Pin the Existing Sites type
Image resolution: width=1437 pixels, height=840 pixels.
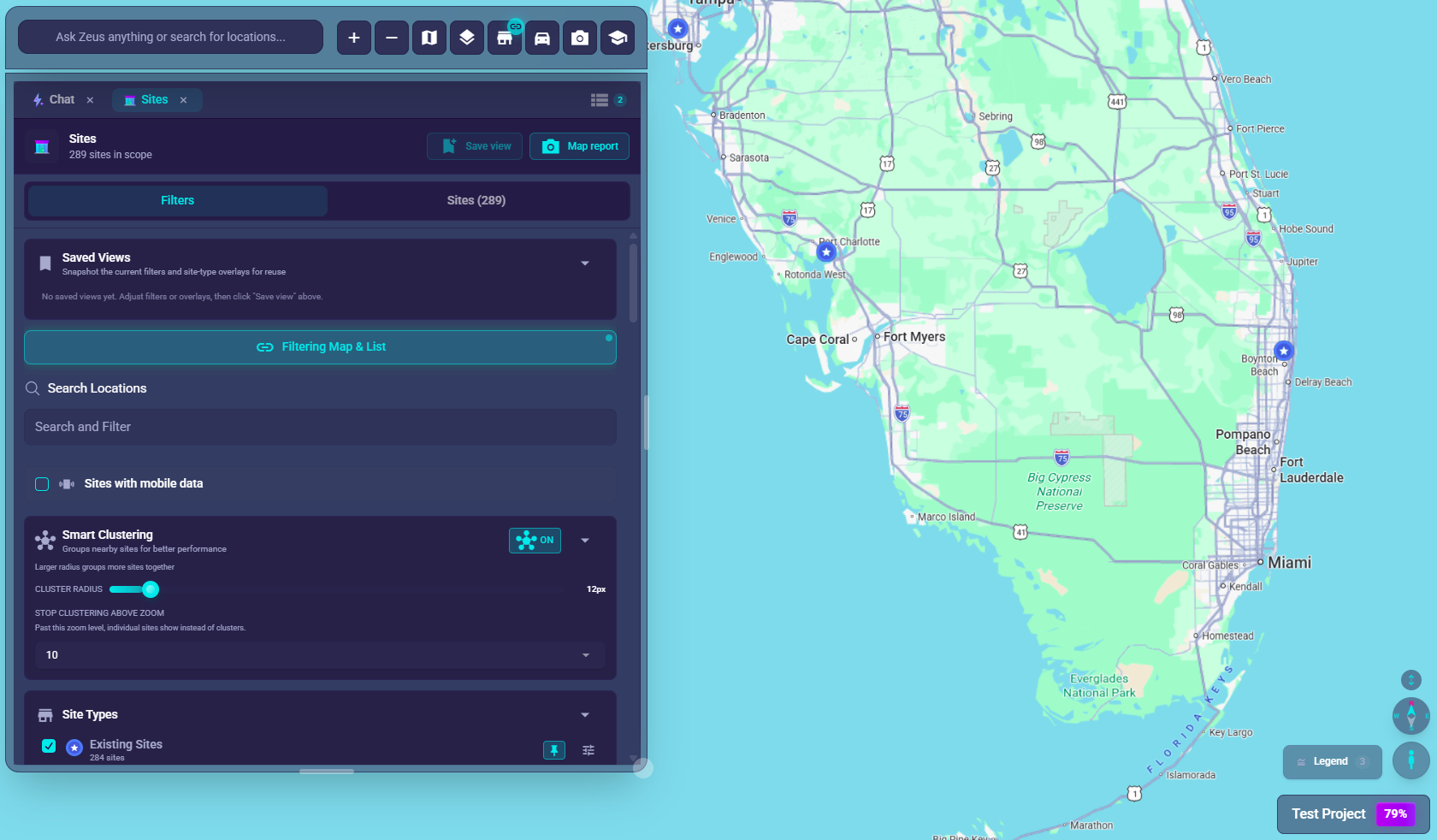(554, 750)
